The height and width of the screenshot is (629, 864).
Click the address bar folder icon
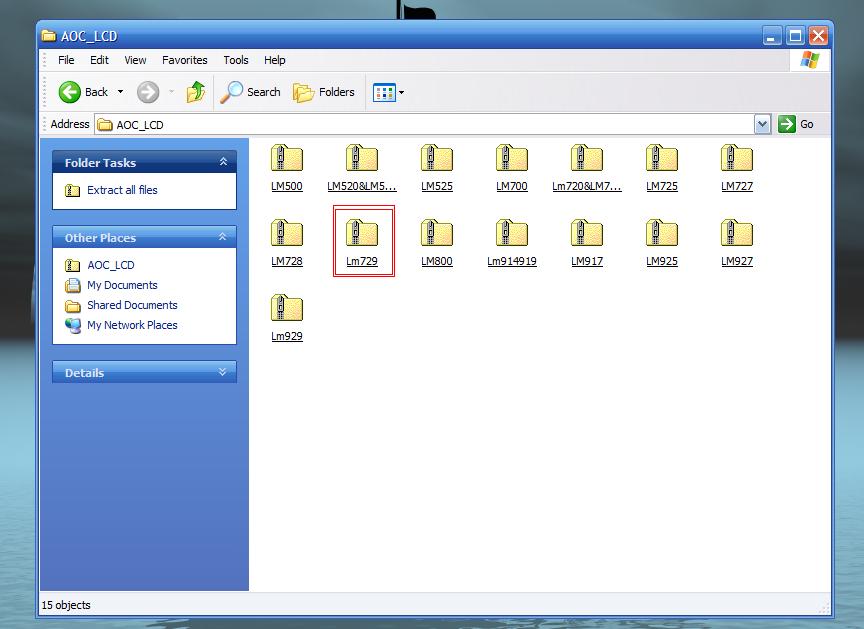tap(105, 124)
